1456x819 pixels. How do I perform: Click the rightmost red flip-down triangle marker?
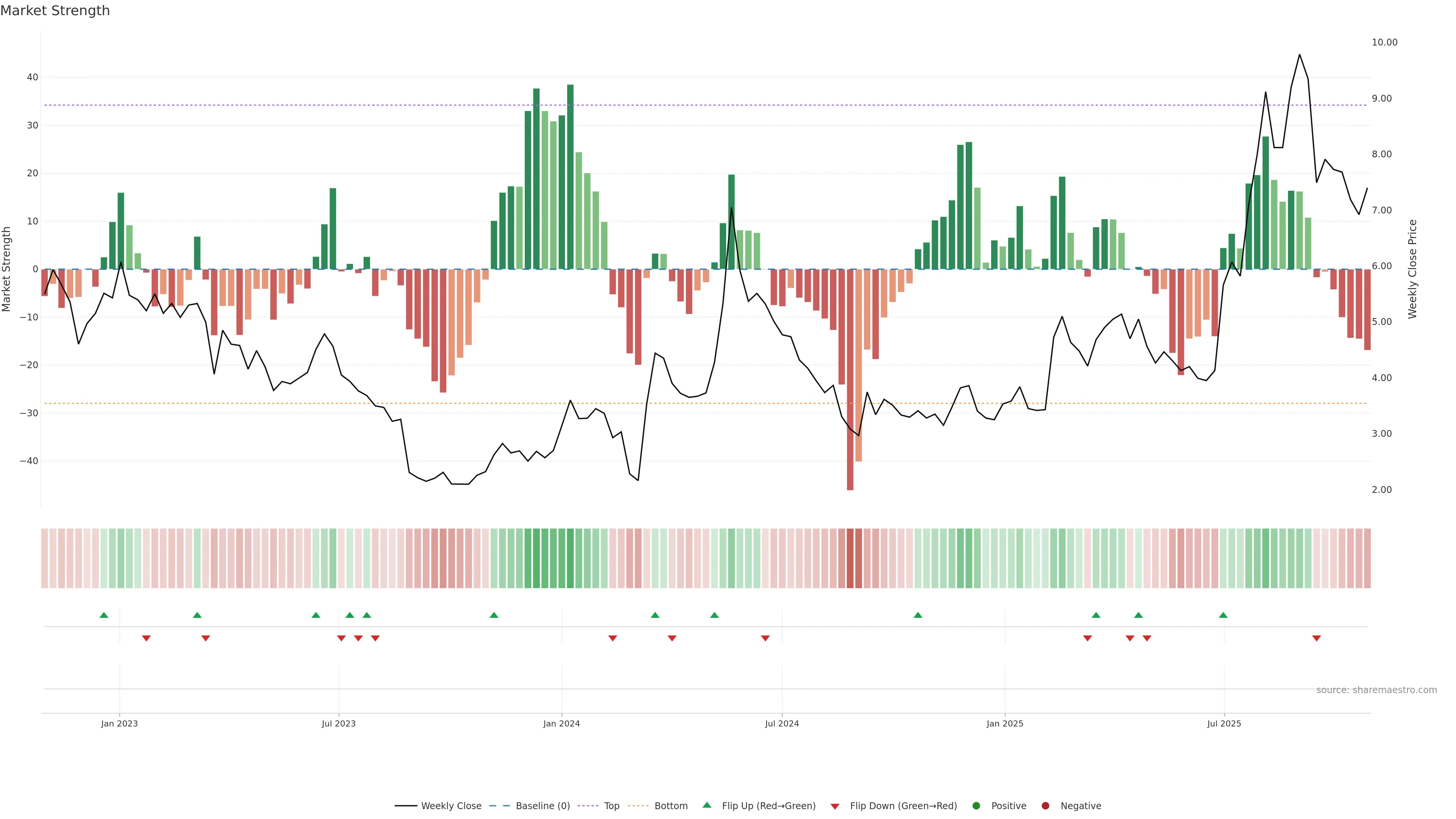(x=1316, y=638)
